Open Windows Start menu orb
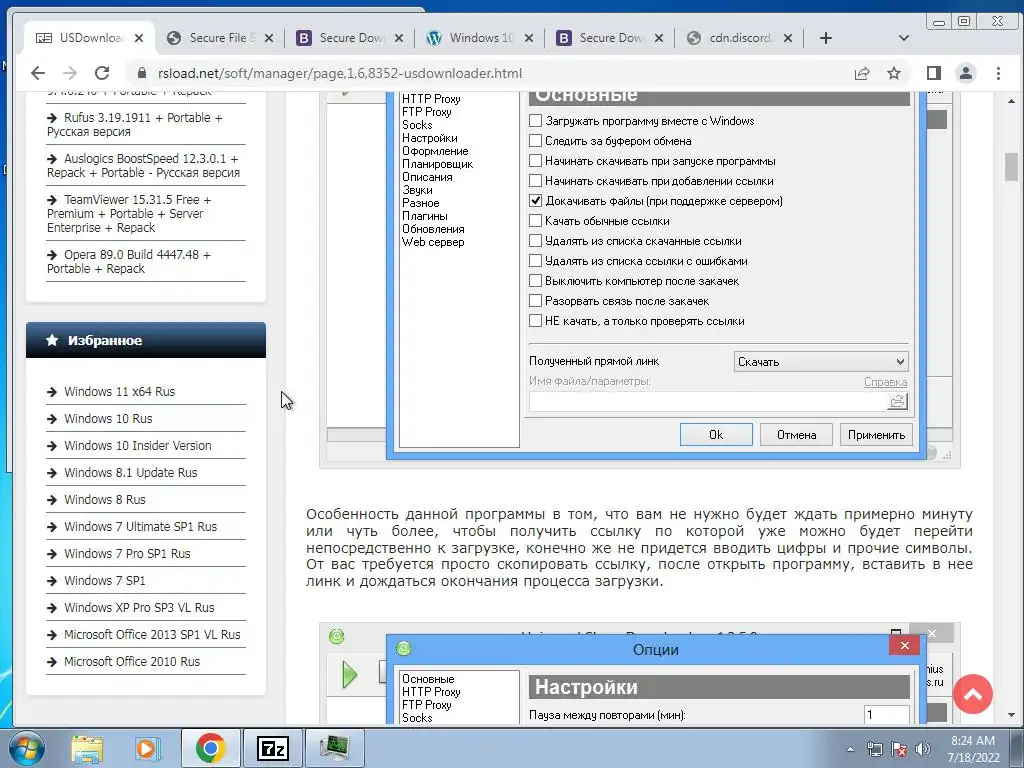The height and width of the screenshot is (768, 1024). [x=27, y=748]
